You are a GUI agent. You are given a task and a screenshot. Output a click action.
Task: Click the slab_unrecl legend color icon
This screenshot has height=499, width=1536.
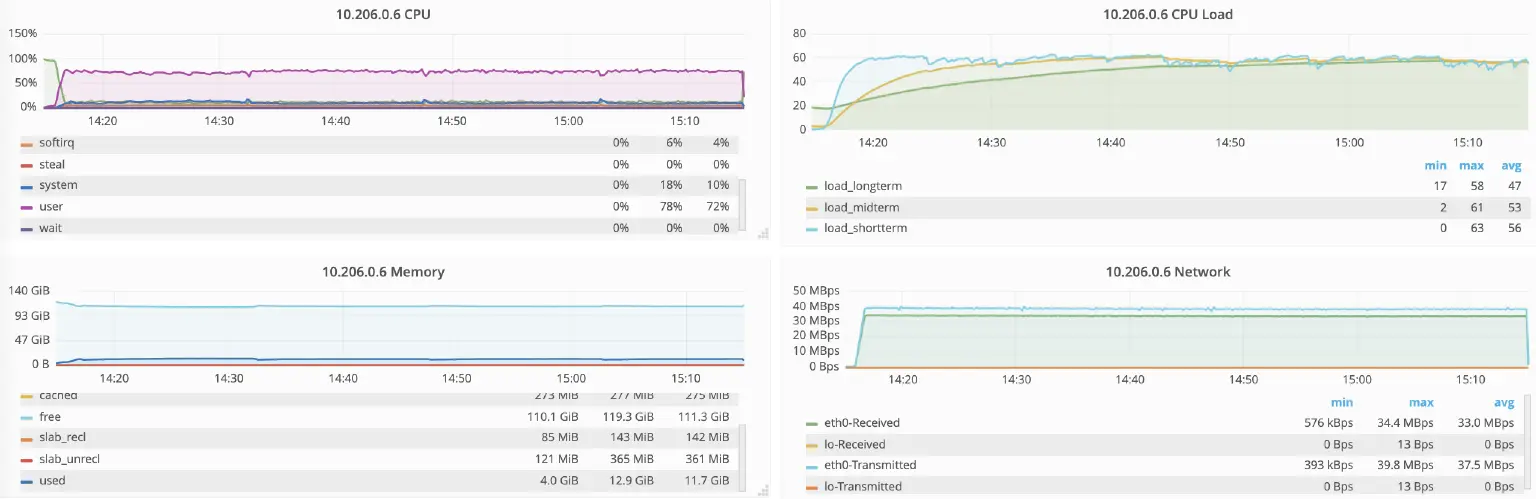[x=26, y=460]
